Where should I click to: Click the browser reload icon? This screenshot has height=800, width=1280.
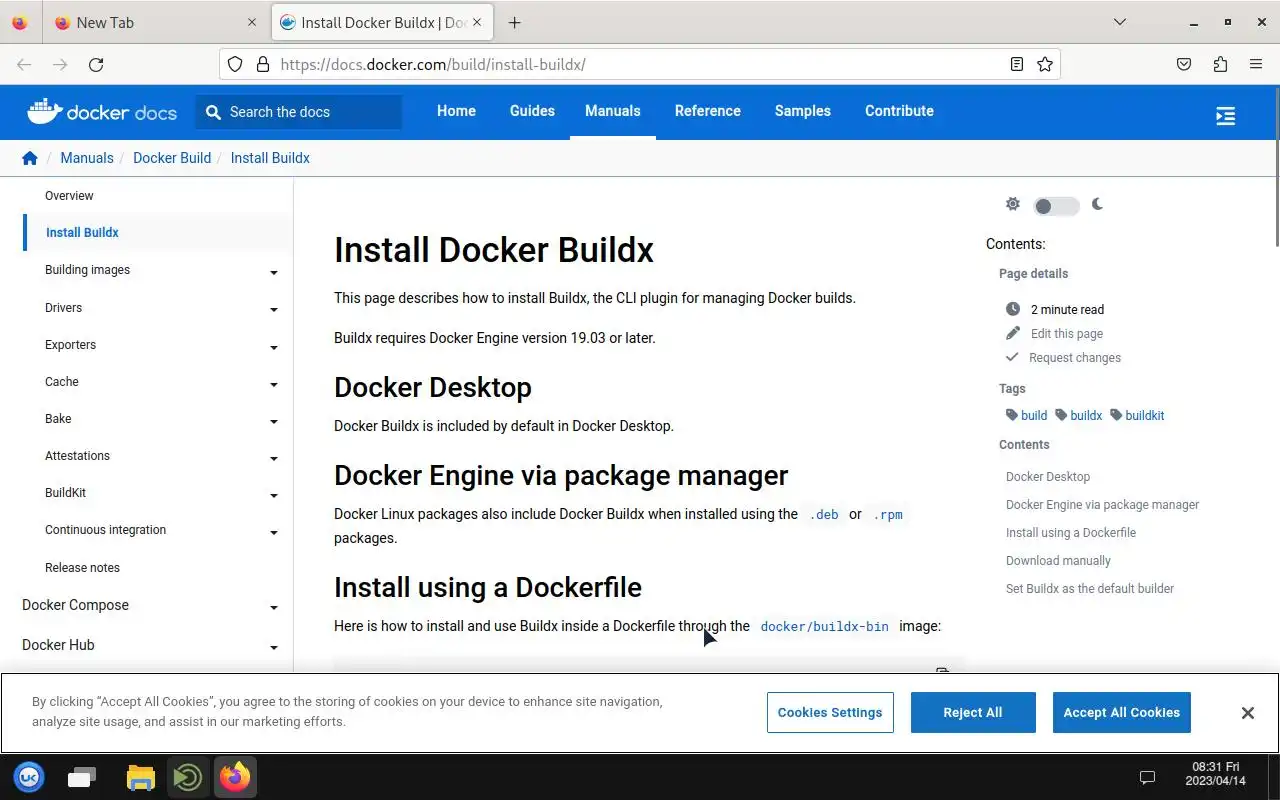coord(96,64)
